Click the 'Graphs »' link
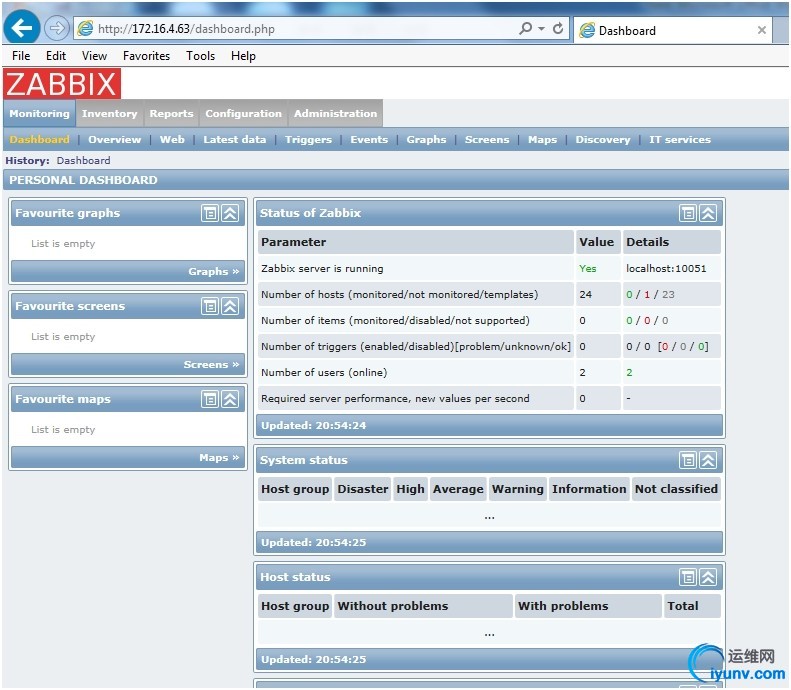The height and width of the screenshot is (690, 791). (x=213, y=272)
